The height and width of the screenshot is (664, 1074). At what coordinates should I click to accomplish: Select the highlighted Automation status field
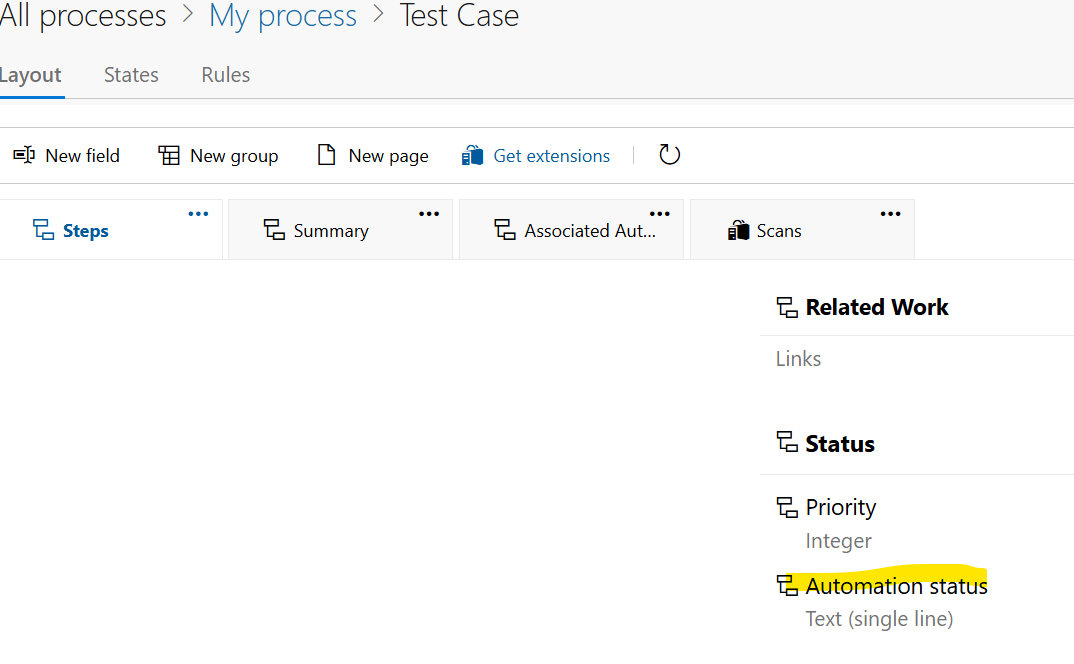tap(896, 585)
